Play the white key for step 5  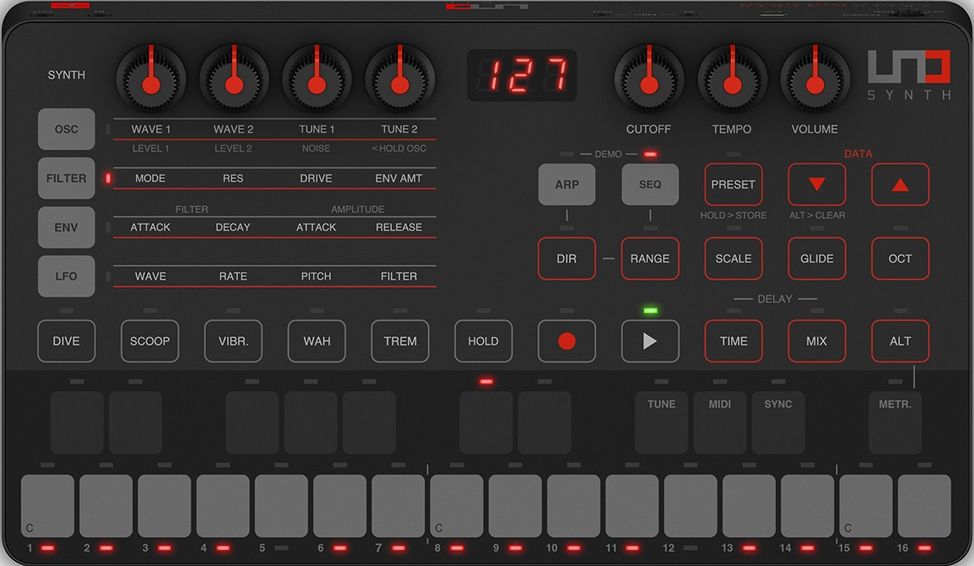[281, 506]
